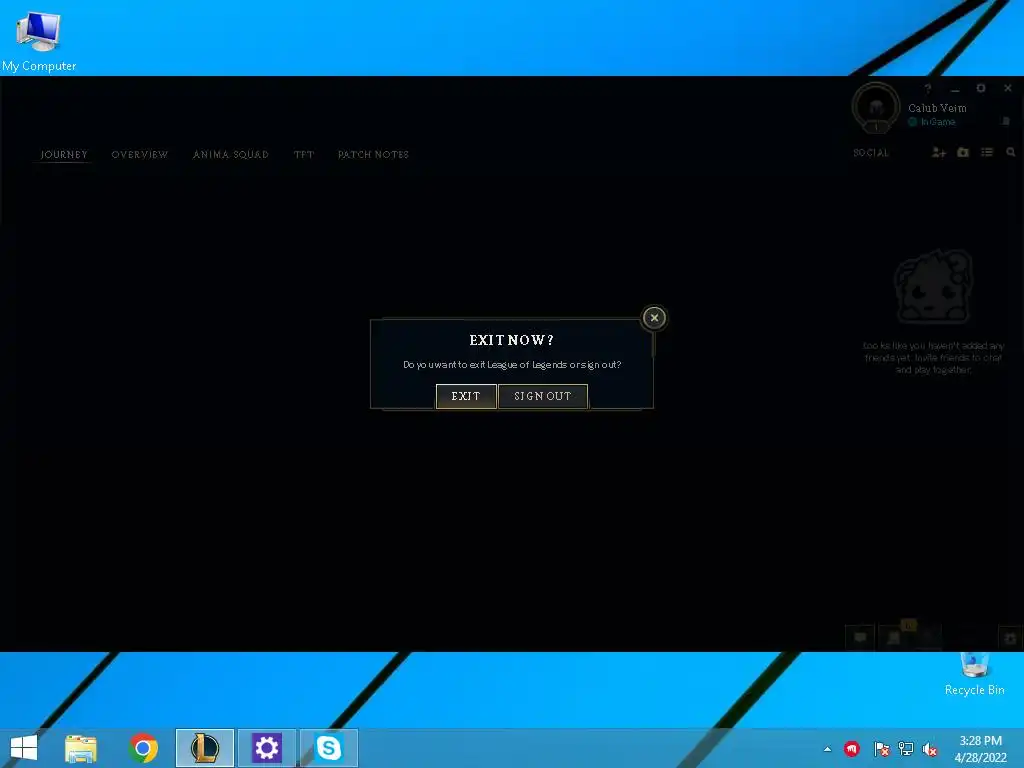Click the clipboard icon beside status

[x=1006, y=121]
